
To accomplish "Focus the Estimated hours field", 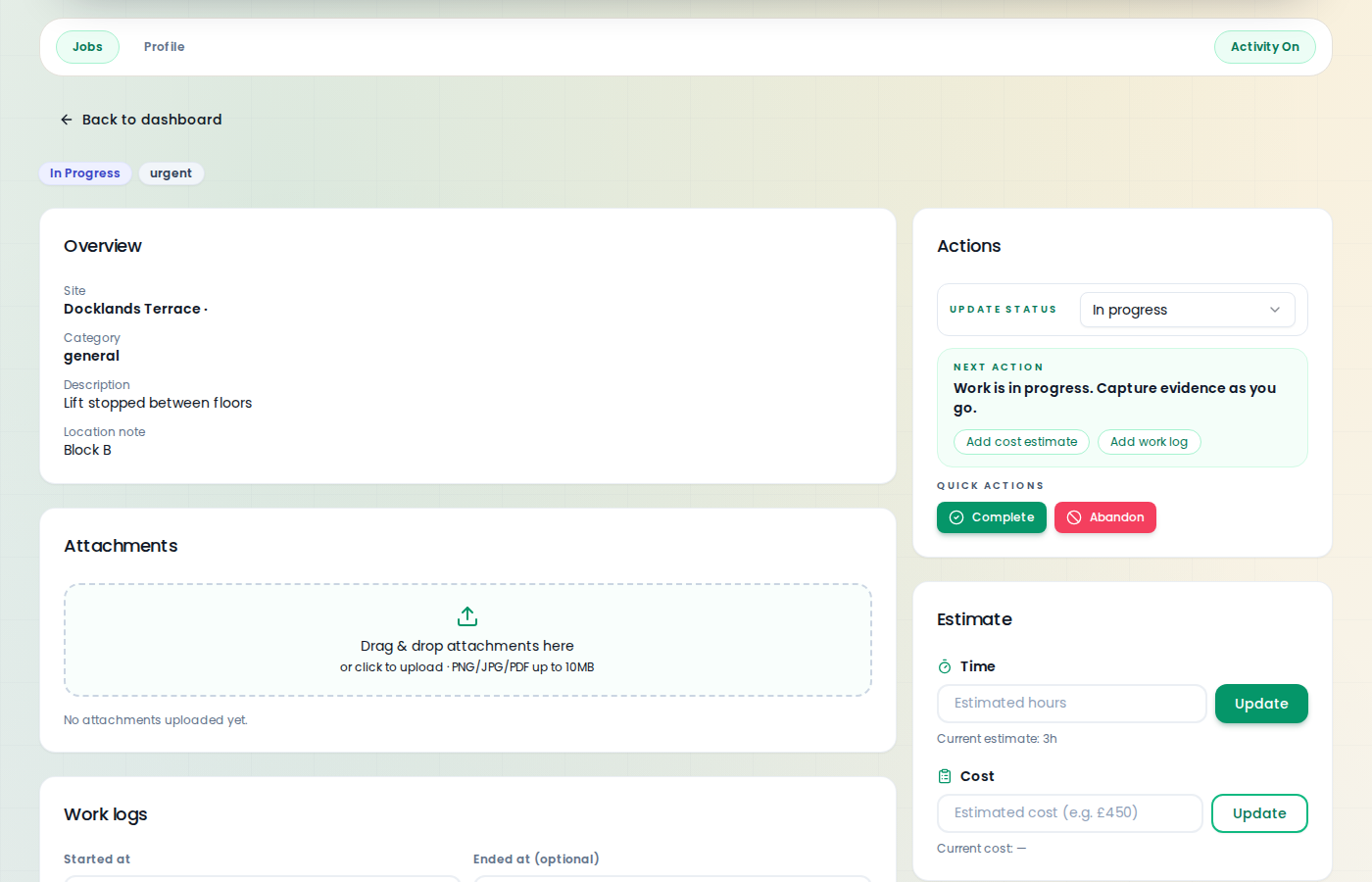I will click(1071, 704).
